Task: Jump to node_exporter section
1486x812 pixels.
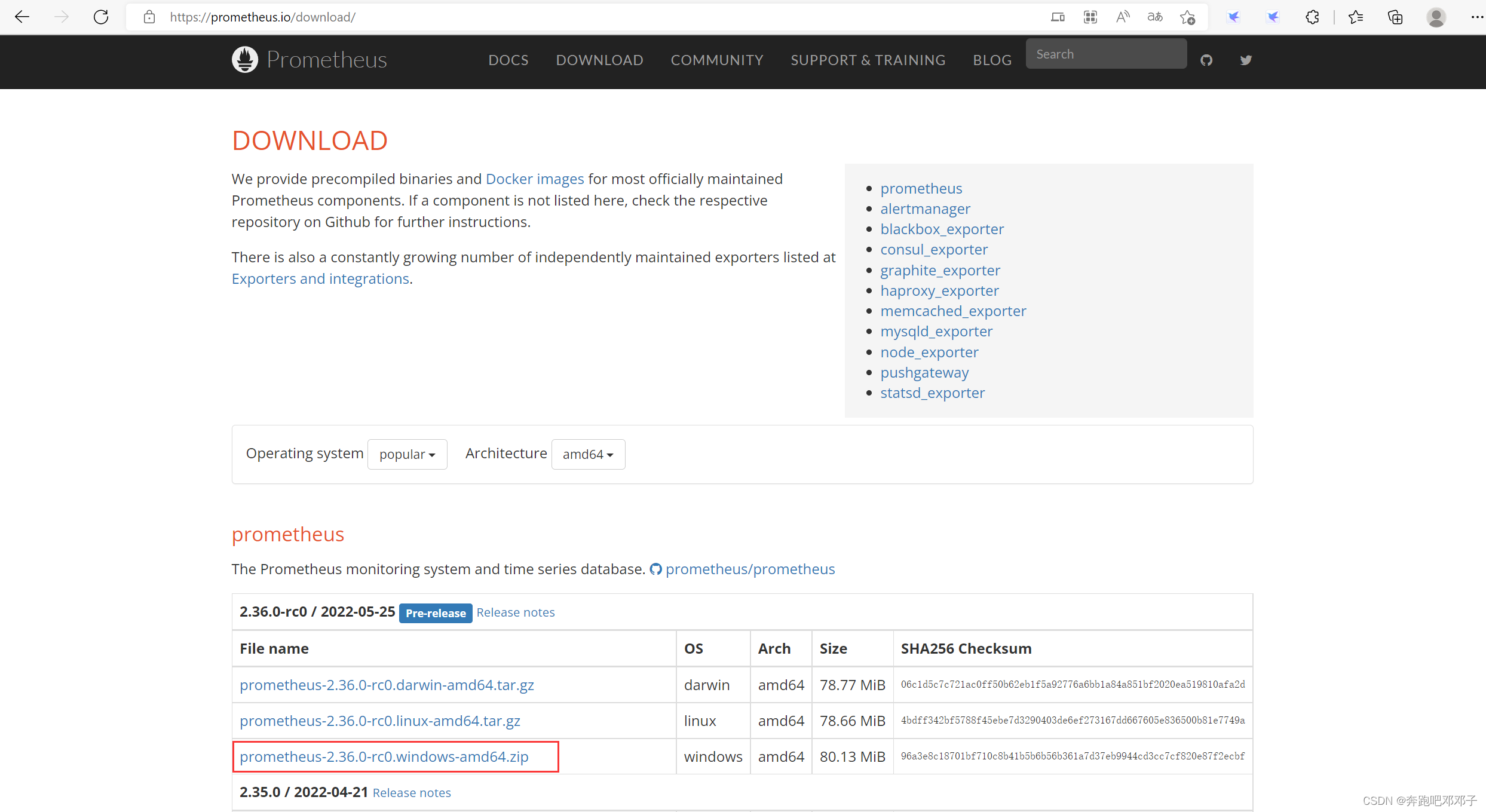Action: (929, 352)
